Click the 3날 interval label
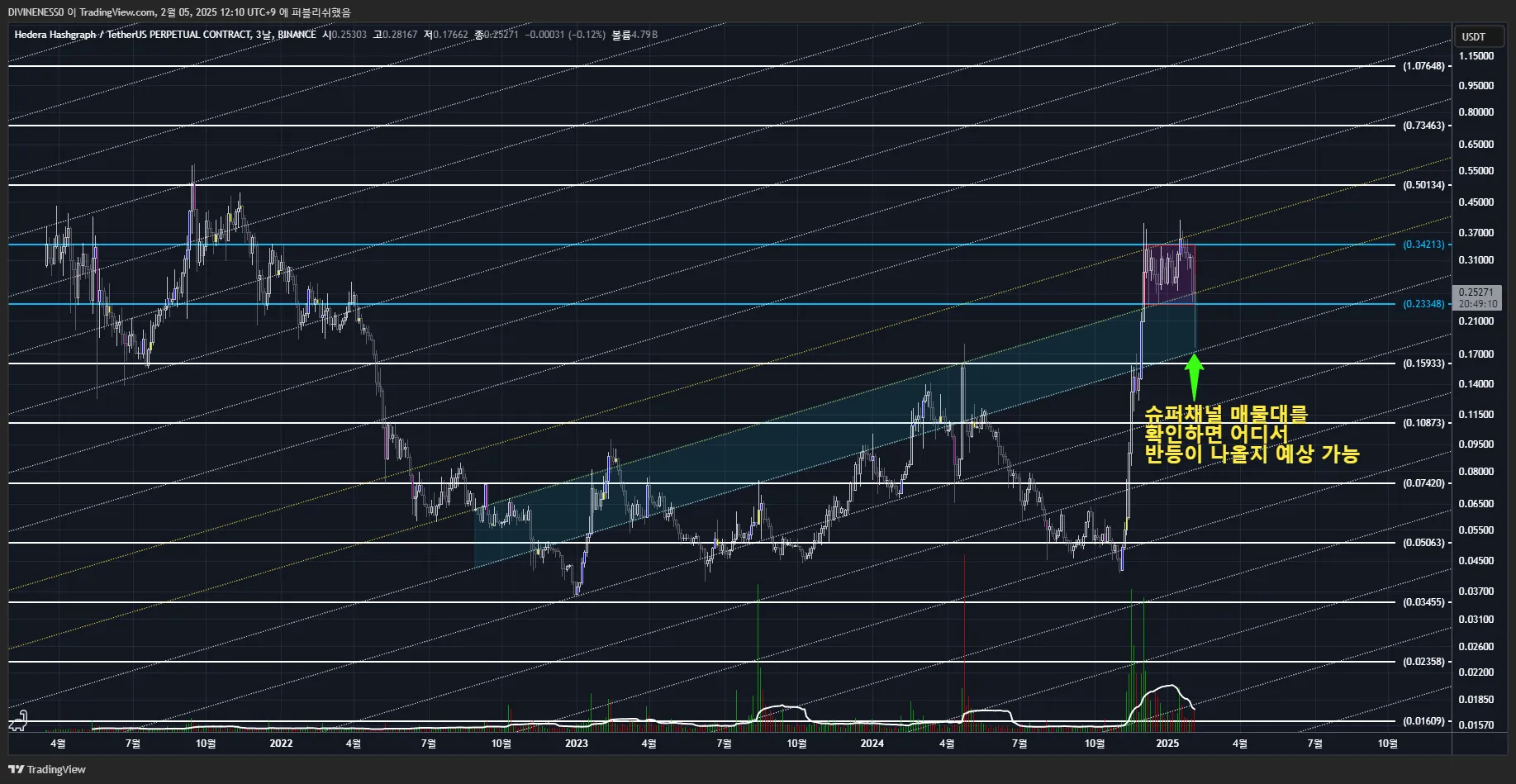Screen dimensions: 1516x784 [264, 35]
